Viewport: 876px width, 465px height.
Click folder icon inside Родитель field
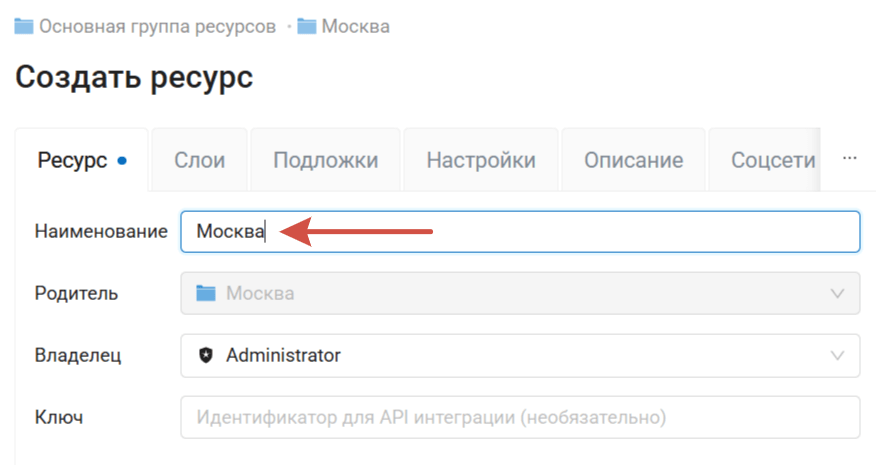[206, 293]
